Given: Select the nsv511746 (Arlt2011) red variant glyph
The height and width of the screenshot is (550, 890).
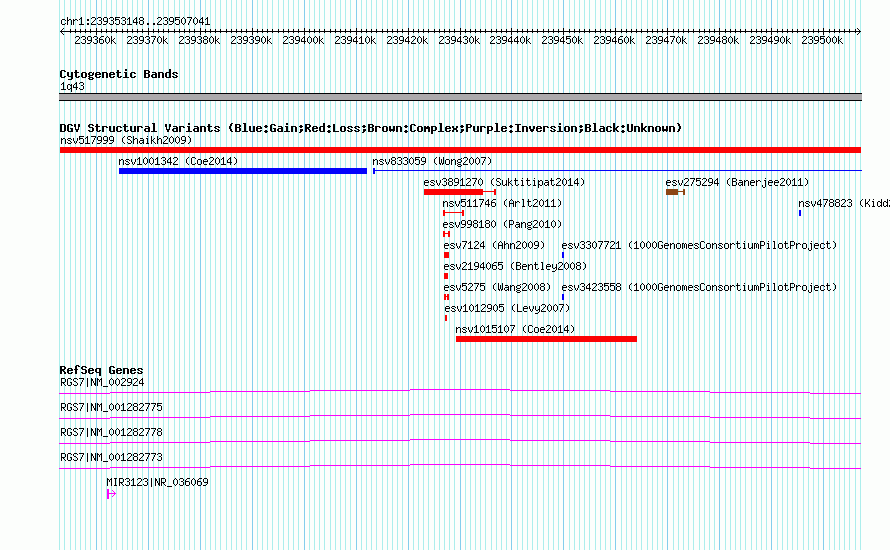Looking at the screenshot, I should [x=454, y=213].
